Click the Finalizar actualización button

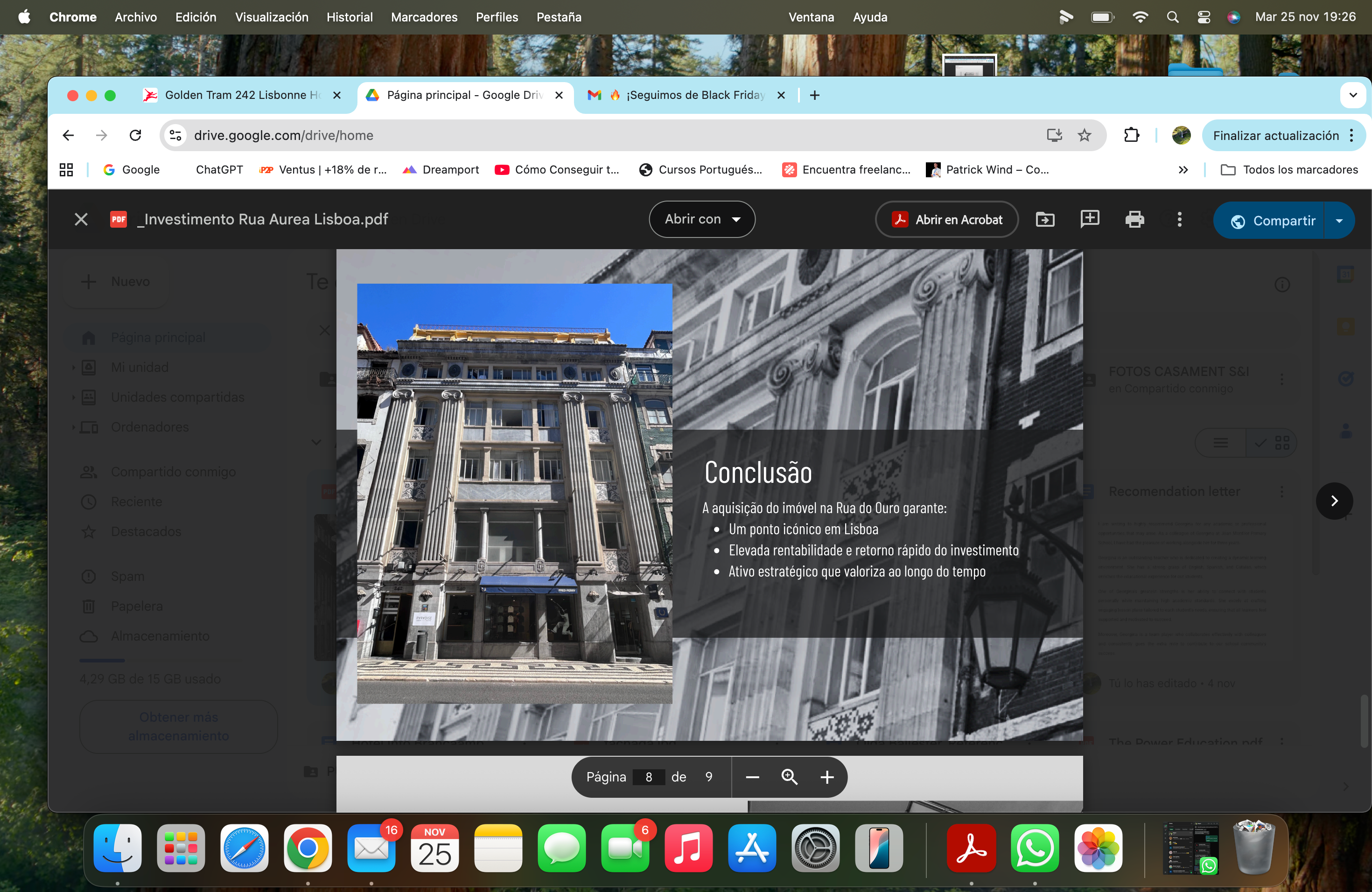[x=1275, y=135]
